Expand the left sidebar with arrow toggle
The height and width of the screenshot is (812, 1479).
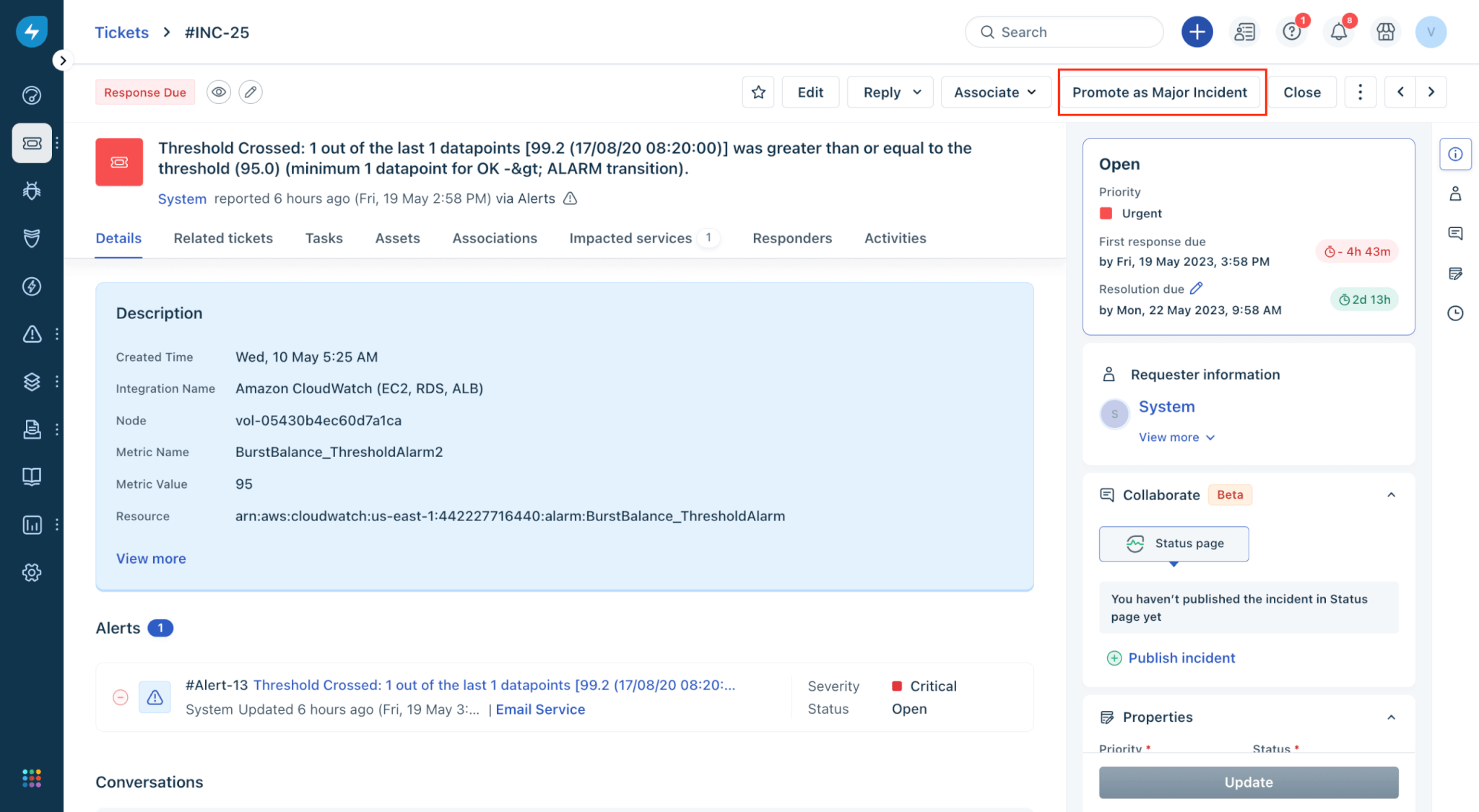pos(63,61)
